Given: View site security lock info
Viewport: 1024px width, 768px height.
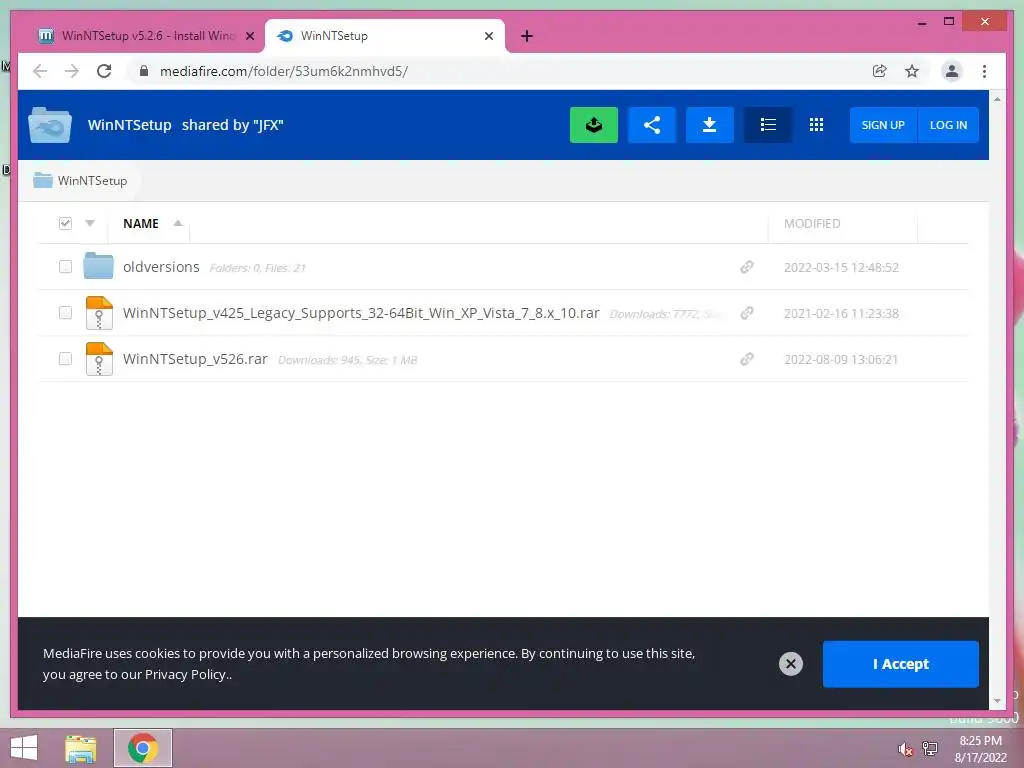Looking at the screenshot, I should pyautogui.click(x=144, y=71).
